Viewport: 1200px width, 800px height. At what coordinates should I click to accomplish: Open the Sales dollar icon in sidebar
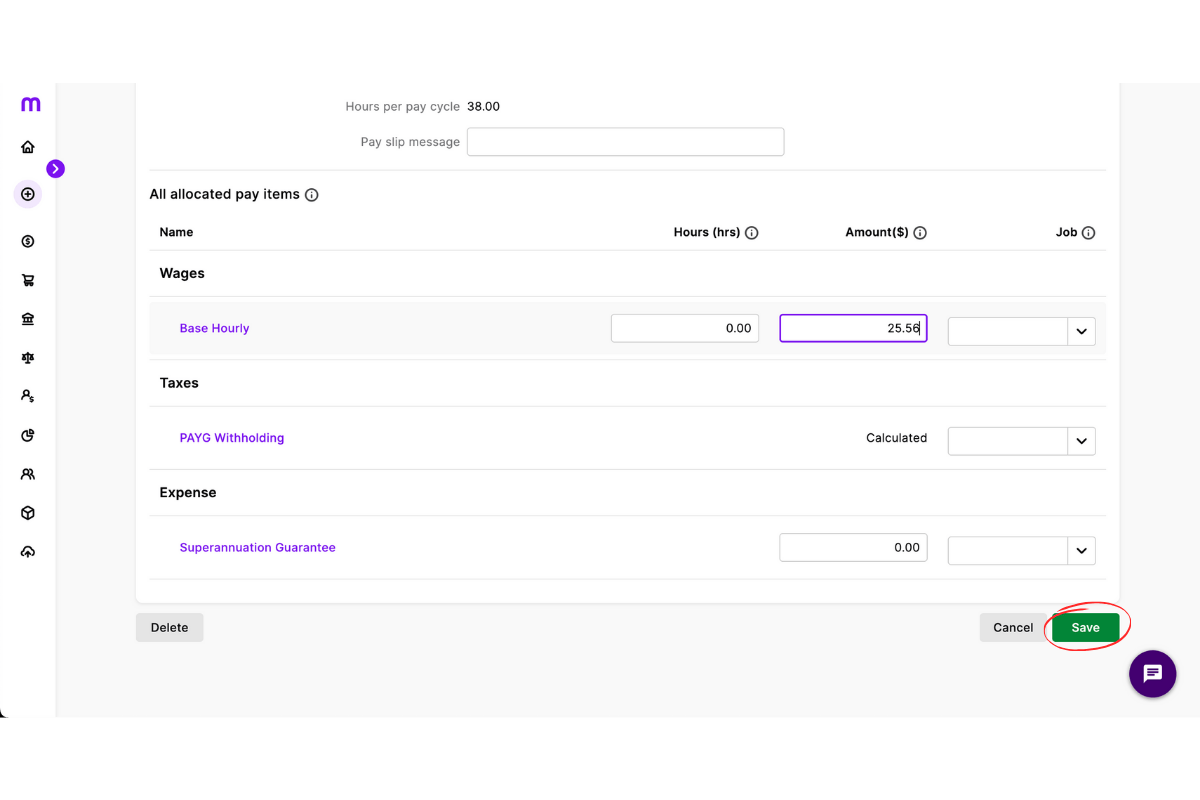point(28,241)
